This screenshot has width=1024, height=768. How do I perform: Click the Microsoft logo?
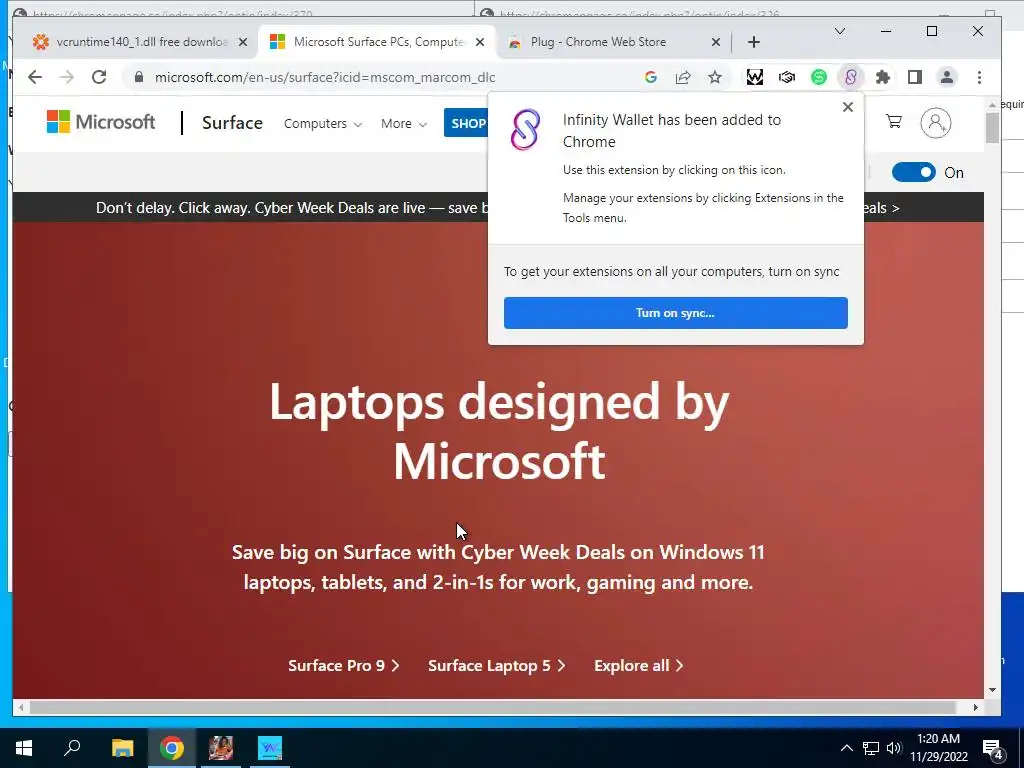click(x=101, y=121)
